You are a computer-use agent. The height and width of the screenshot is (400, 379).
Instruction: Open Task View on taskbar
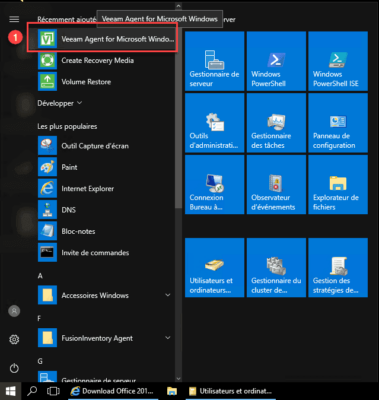53,391
